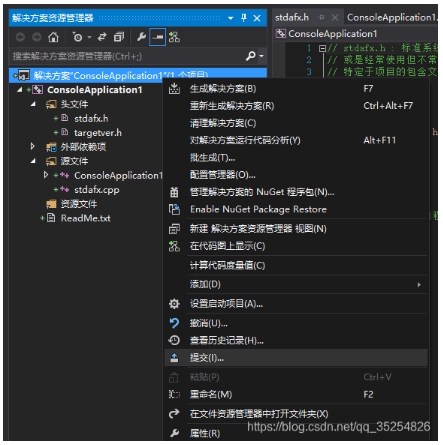This screenshot has width=443, height=445.
Task: Select the 源文件 folder
Action: (74, 161)
